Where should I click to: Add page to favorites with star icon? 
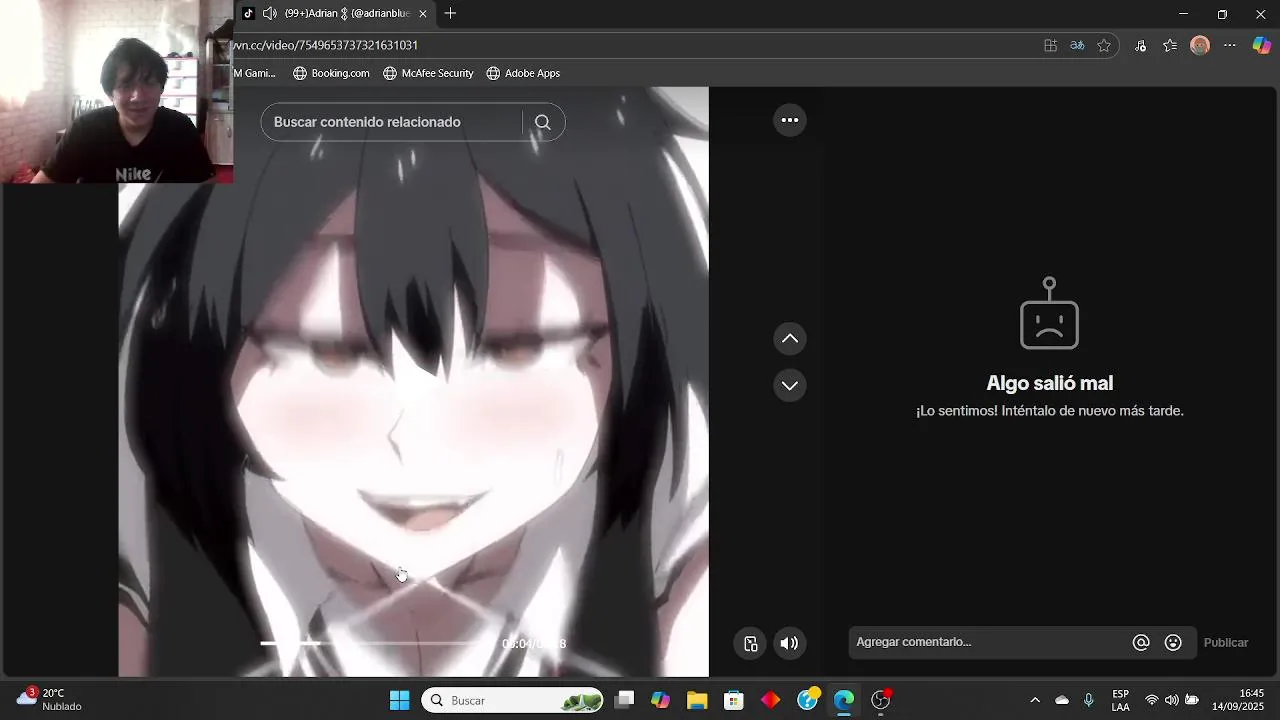pyautogui.click(x=1104, y=45)
